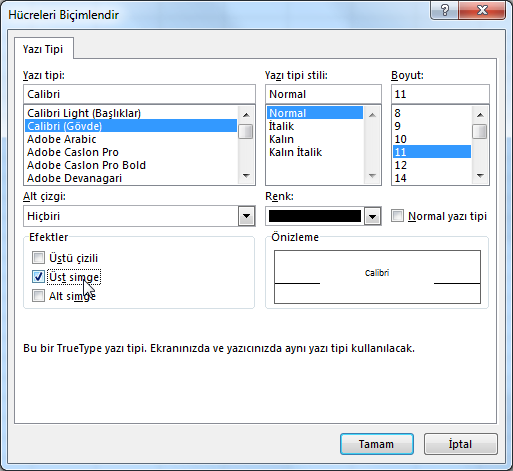The height and width of the screenshot is (471, 513).
Task: Click font list scroll-down arrow
Action: point(246,175)
